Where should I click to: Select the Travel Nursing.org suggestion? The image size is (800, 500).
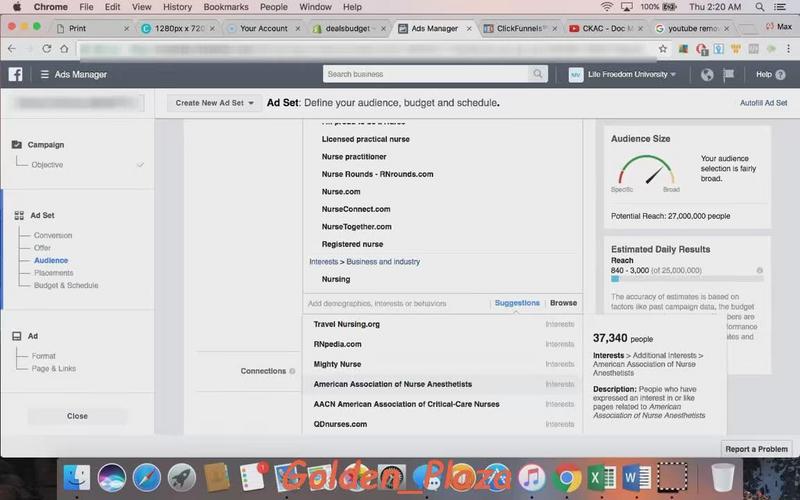pyautogui.click(x=443, y=324)
